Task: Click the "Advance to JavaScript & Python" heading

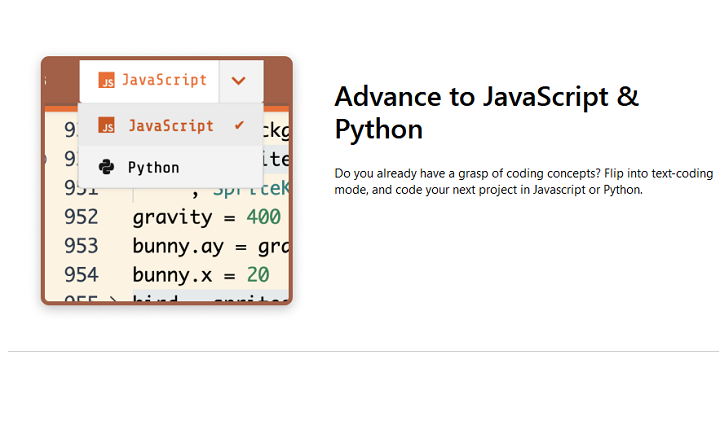Action: pos(486,113)
